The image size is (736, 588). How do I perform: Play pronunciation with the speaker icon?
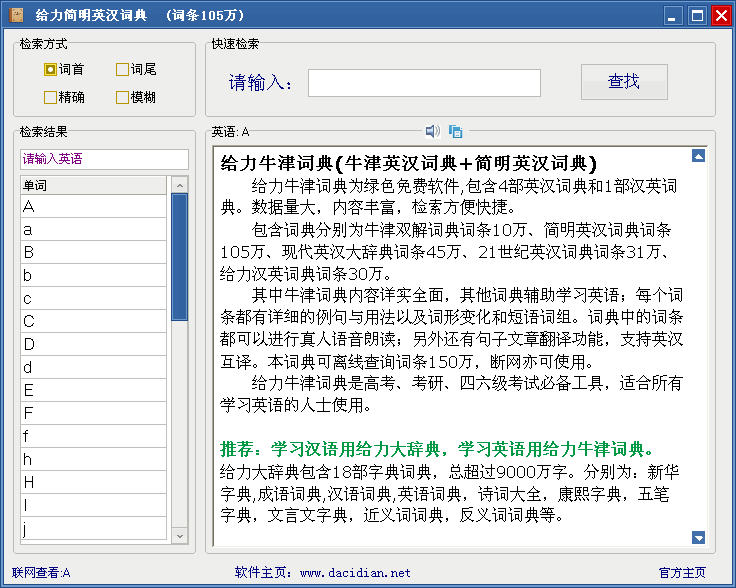(432, 131)
